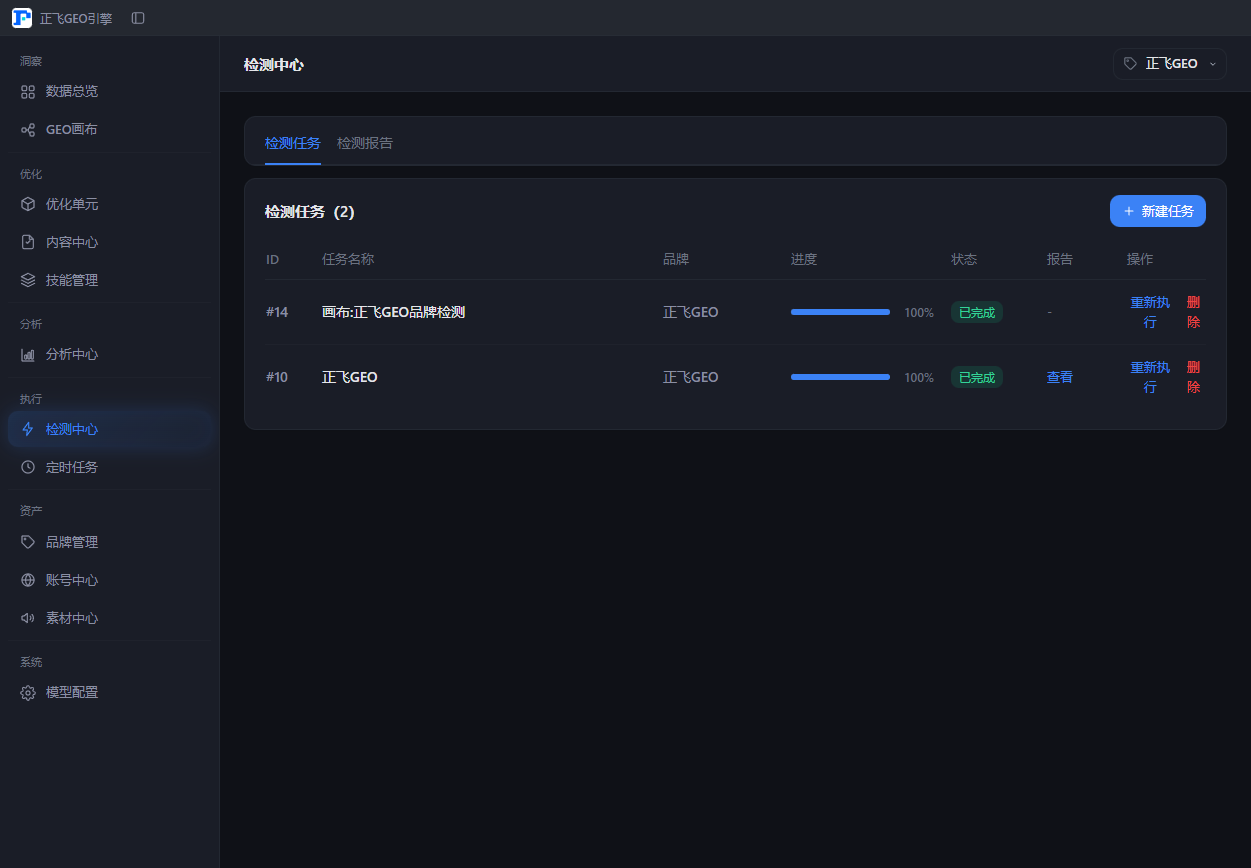
Task: Click progress bar of task #14
Action: point(840,312)
